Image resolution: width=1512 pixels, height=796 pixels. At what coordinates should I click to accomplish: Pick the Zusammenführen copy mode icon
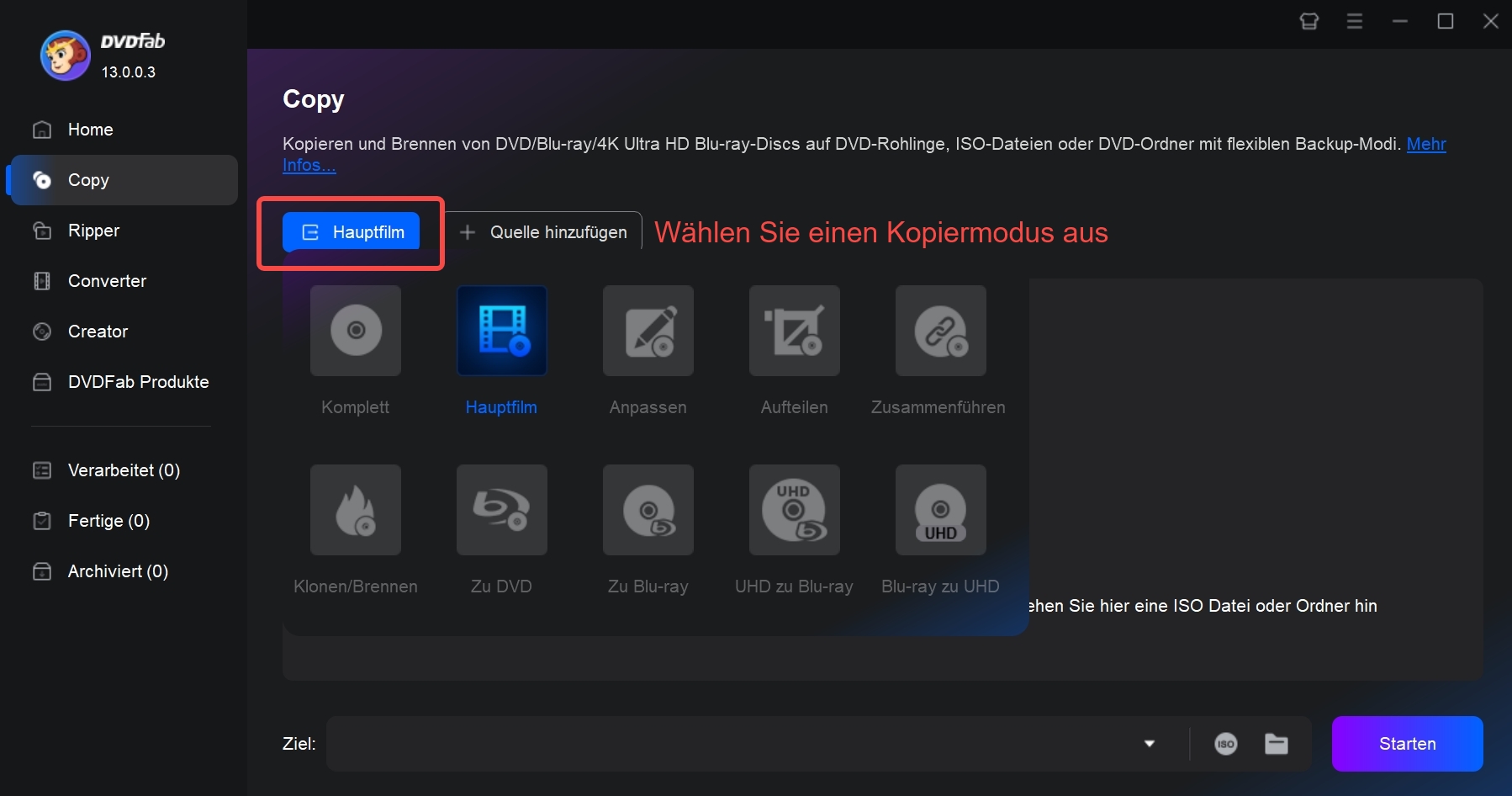(941, 331)
